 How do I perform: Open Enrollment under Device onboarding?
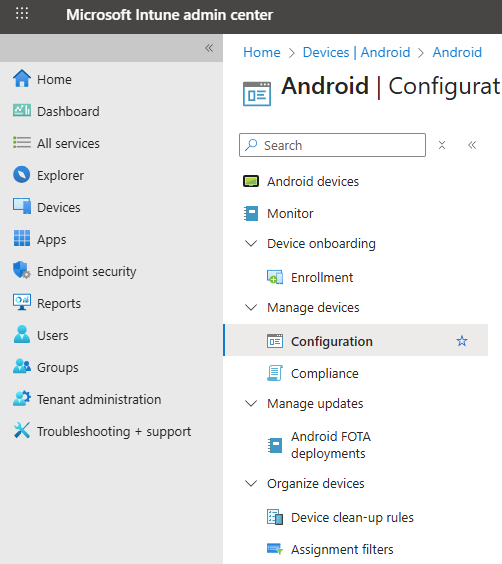pyautogui.click(x=322, y=277)
